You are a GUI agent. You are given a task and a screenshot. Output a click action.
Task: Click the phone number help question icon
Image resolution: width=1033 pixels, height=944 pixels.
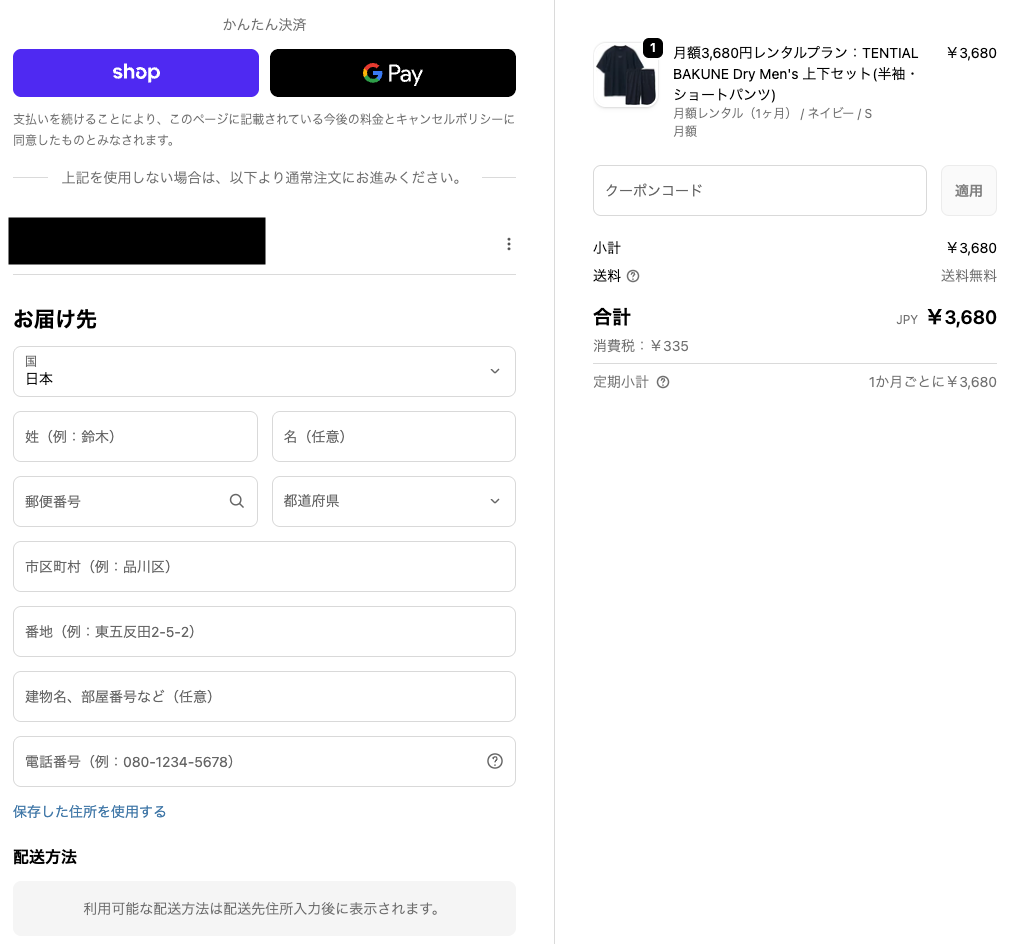(495, 761)
